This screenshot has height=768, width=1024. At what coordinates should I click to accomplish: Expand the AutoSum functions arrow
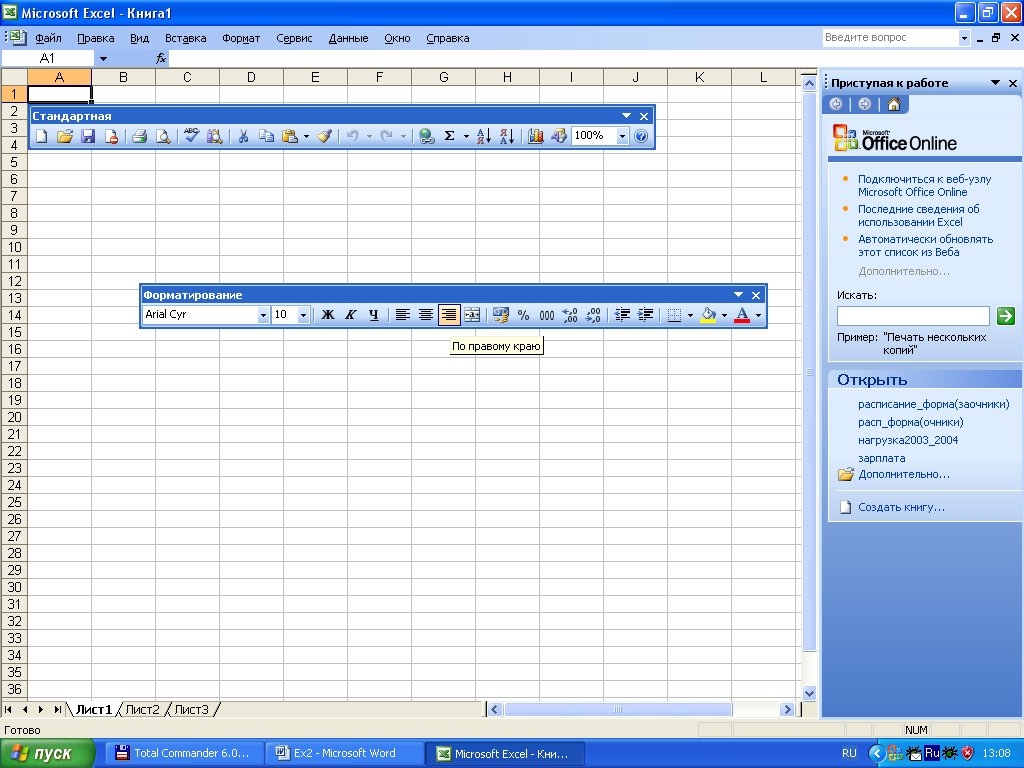coord(466,136)
